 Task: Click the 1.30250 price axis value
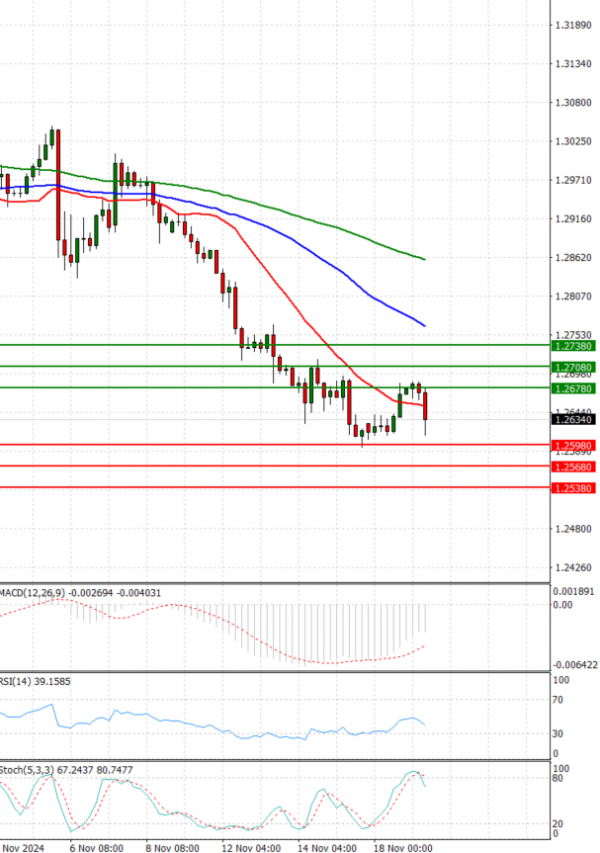(573, 141)
